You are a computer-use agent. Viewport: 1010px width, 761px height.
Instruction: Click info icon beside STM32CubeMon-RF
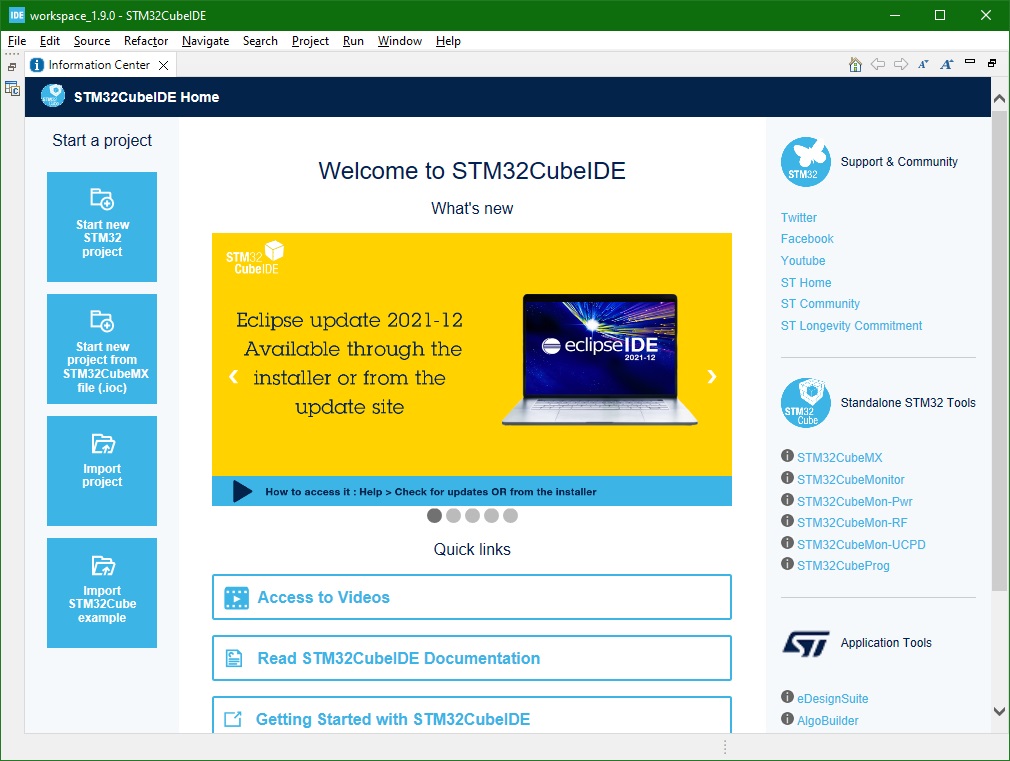coord(787,521)
